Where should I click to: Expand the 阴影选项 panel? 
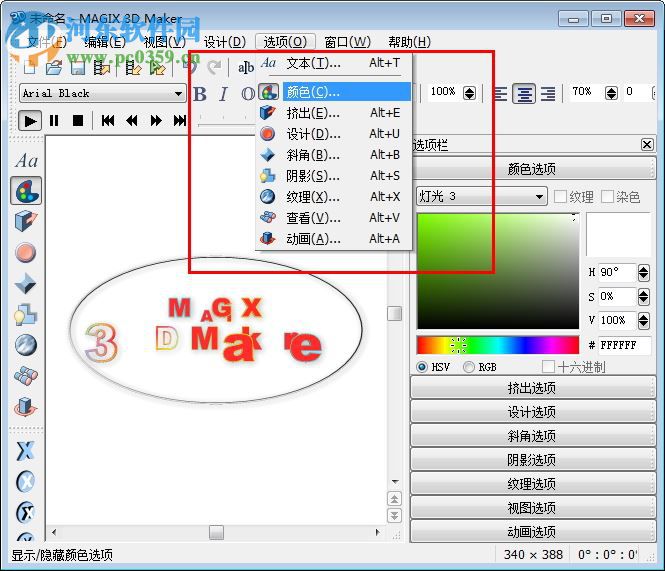[533, 460]
